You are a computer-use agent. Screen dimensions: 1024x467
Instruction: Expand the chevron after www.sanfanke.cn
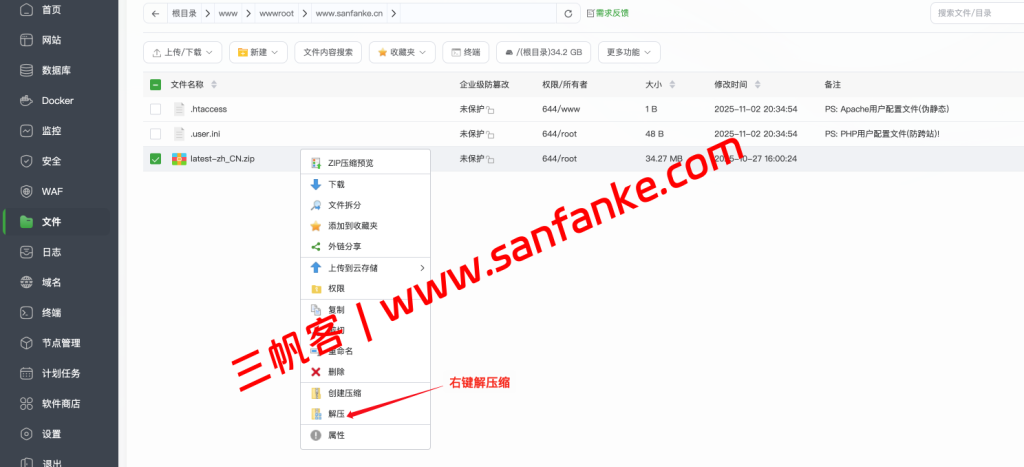395,14
